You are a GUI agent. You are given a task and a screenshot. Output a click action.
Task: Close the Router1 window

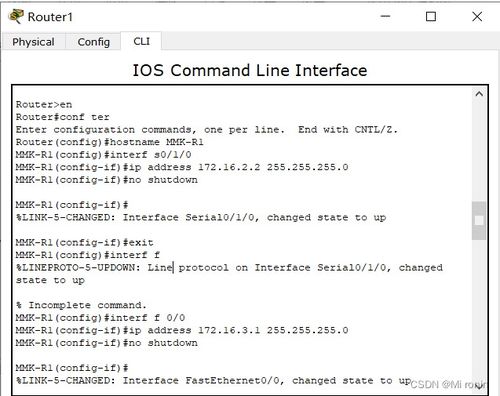[x=477, y=16]
